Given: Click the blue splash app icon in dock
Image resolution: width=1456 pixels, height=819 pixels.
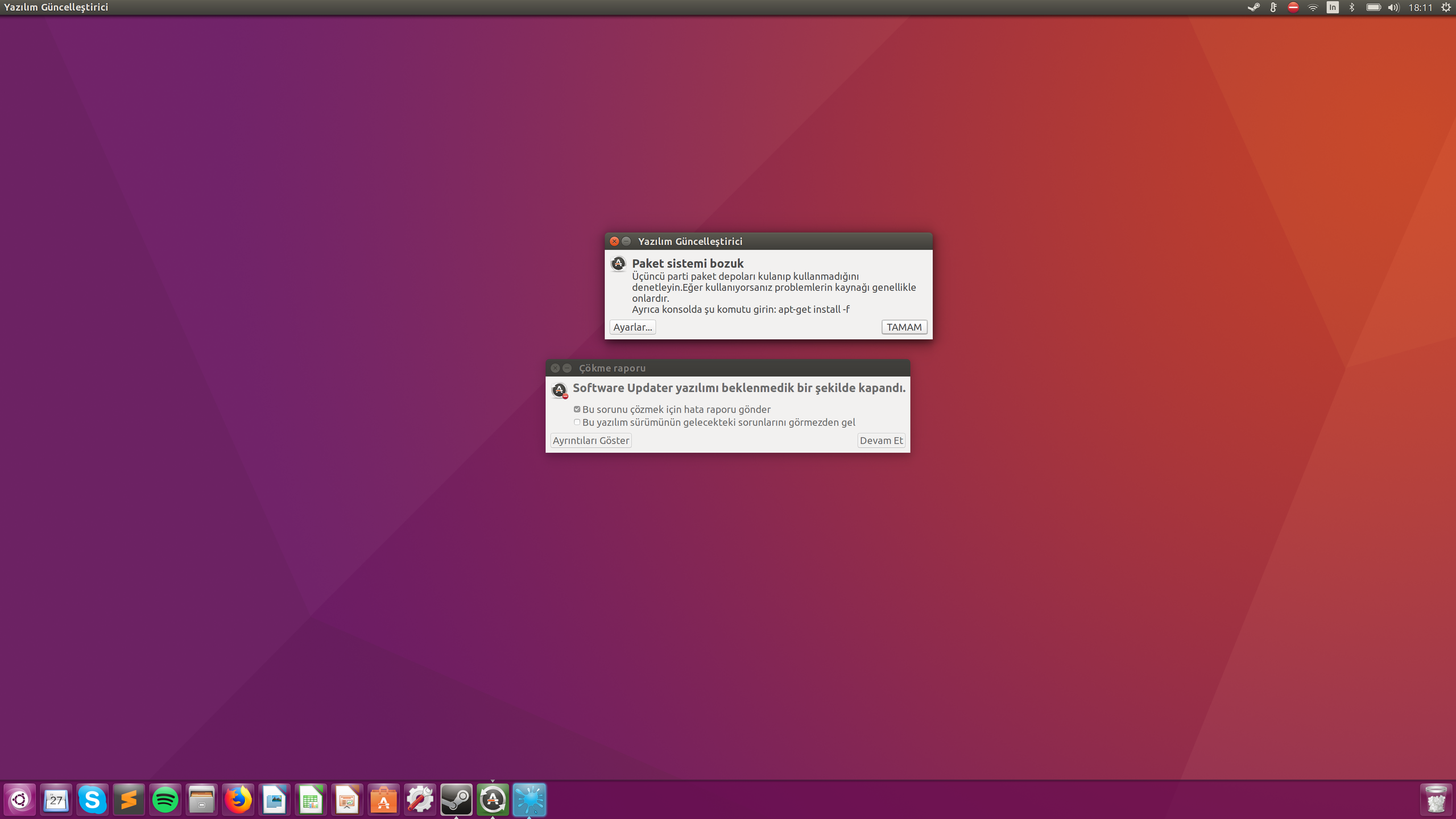Looking at the screenshot, I should click(x=530, y=800).
